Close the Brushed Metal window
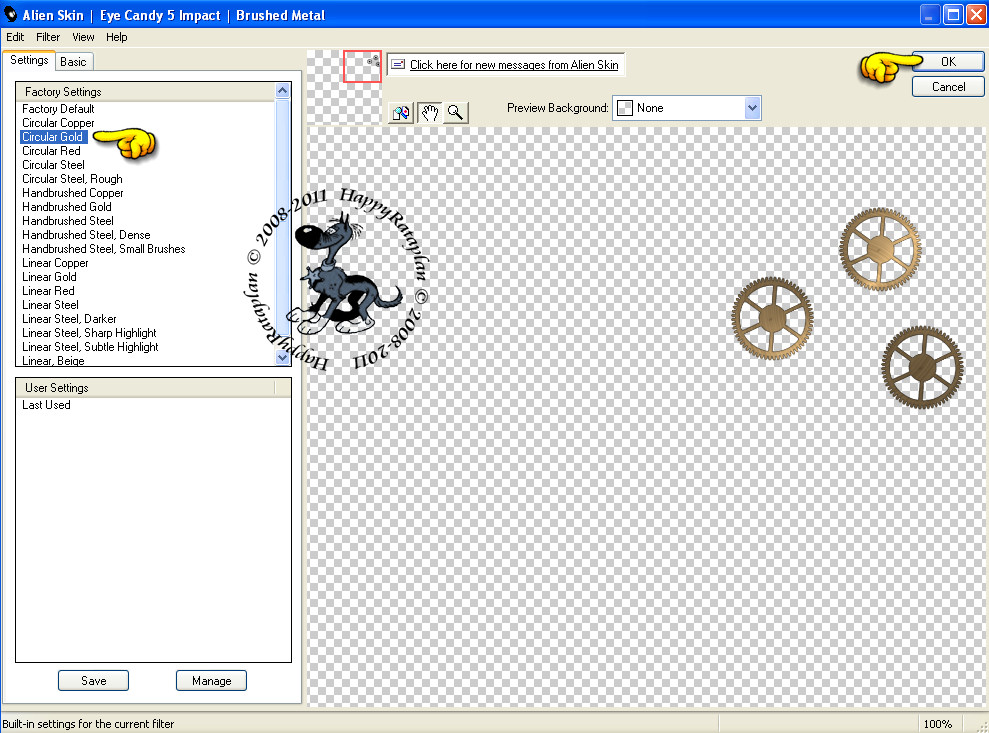The width and height of the screenshot is (989, 733). 976,15
